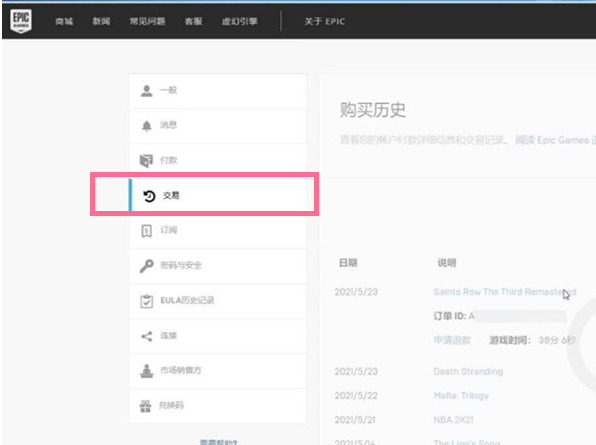
Task: Follow the 阅读 Epic Games link
Action: click(x=555, y=140)
